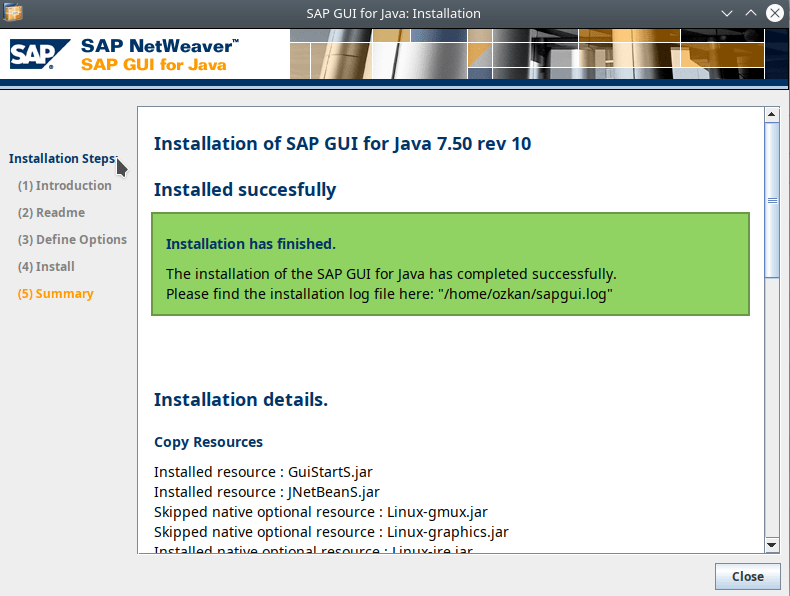Click the scrollbar up arrow
This screenshot has height=596, width=790.
[771, 114]
